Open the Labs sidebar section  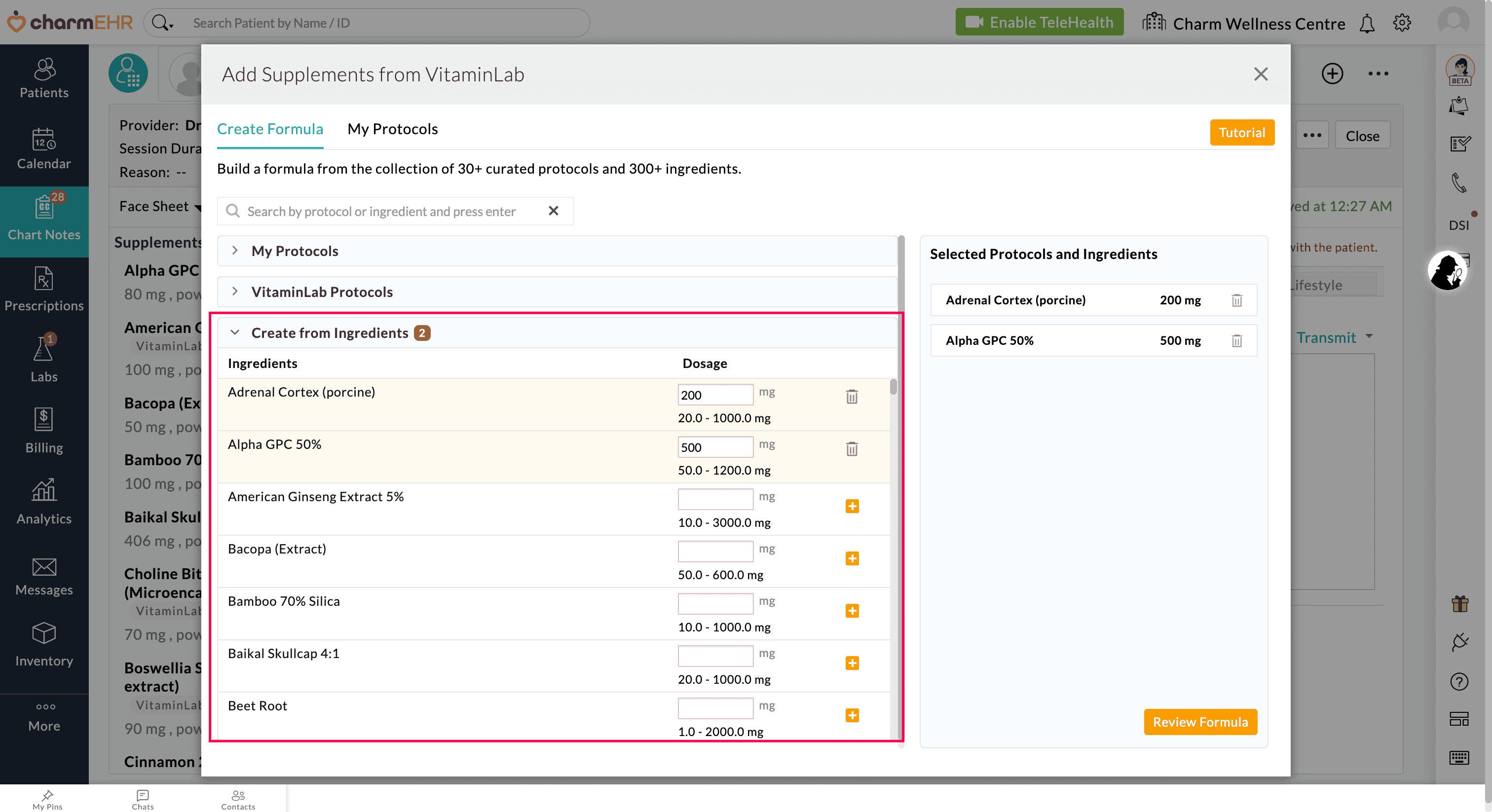pyautogui.click(x=44, y=359)
